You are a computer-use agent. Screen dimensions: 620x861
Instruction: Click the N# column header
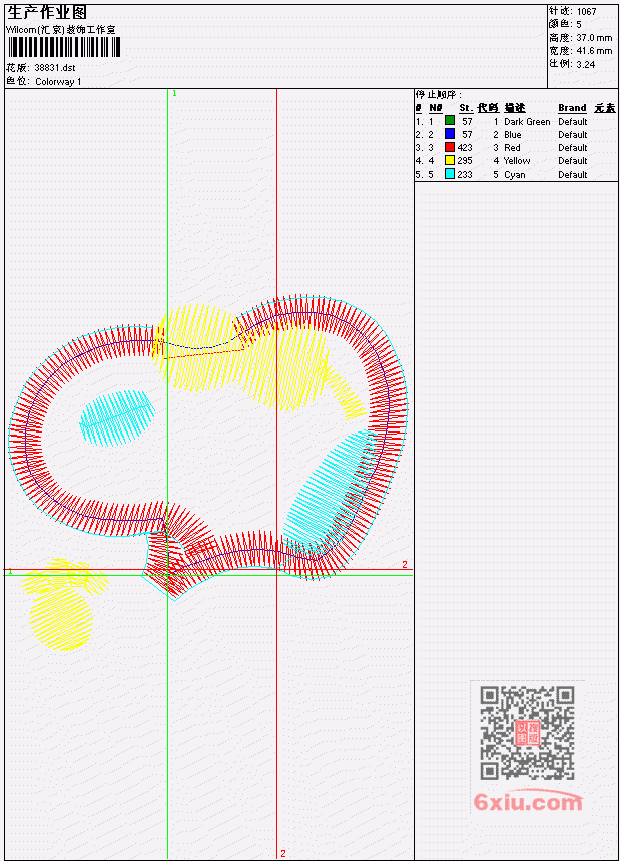[x=435, y=108]
